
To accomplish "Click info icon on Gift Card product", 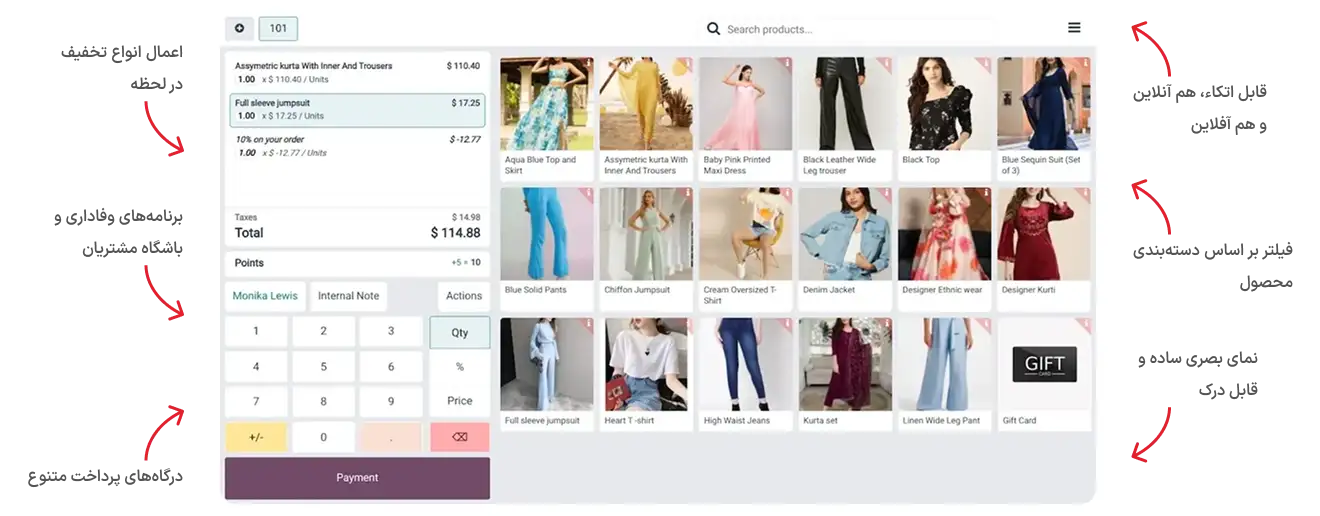I will click(x=1085, y=325).
